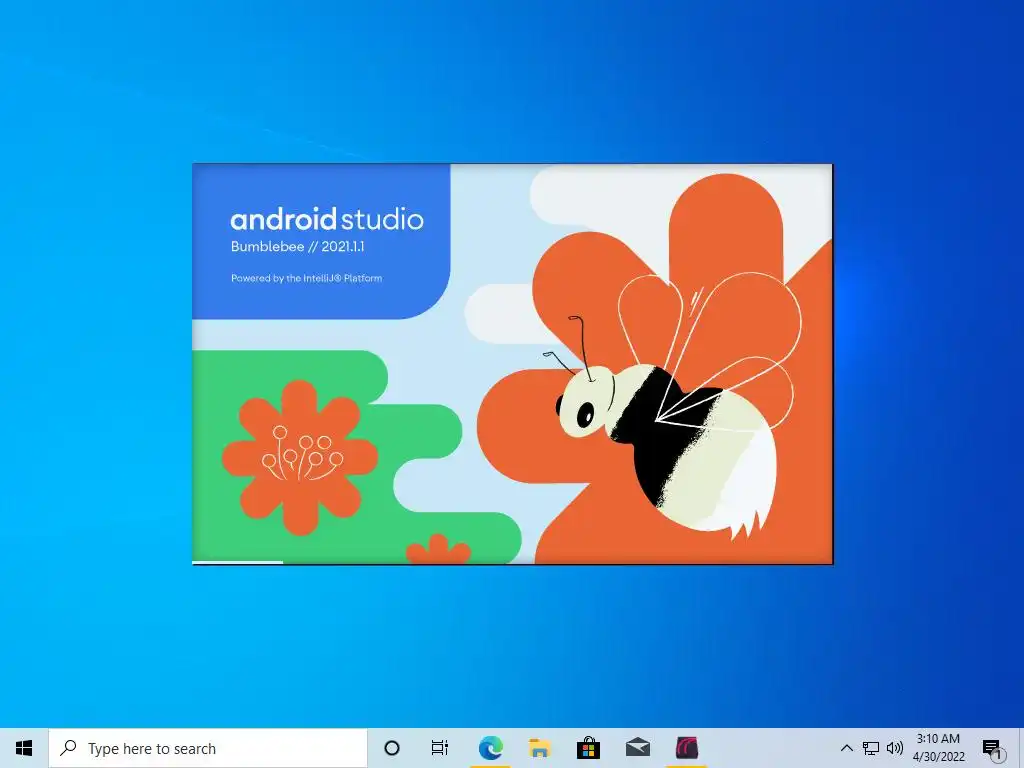
Task: Open Task View on the taskbar
Action: [440, 748]
